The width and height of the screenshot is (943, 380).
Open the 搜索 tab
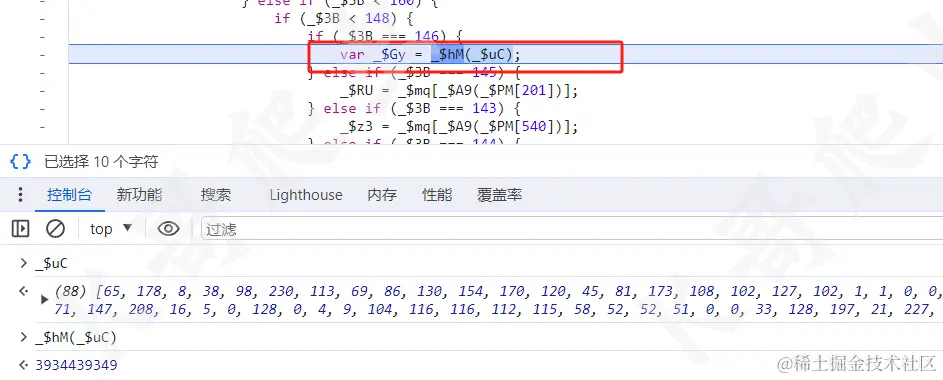(216, 195)
